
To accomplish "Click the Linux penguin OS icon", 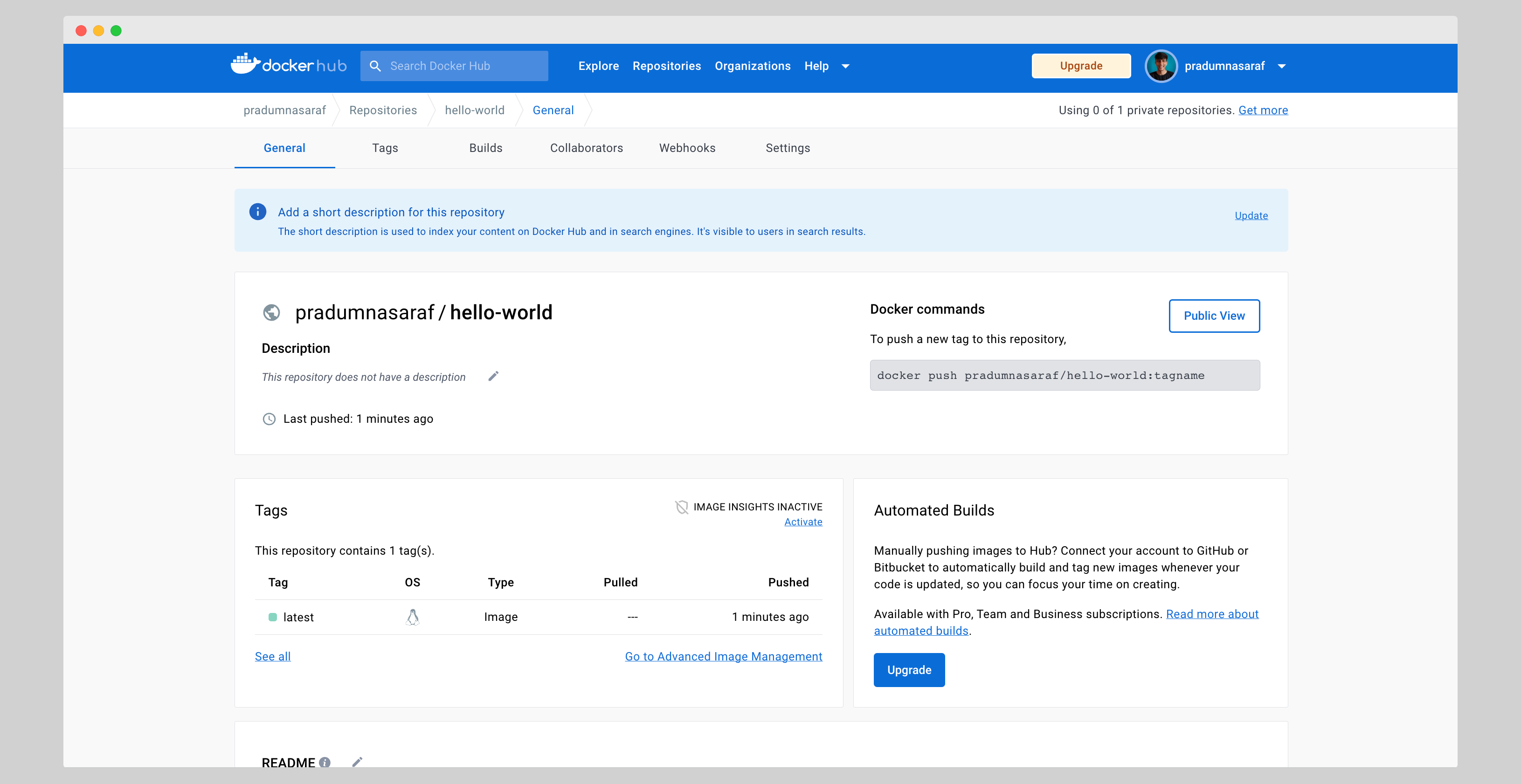I will click(x=413, y=617).
